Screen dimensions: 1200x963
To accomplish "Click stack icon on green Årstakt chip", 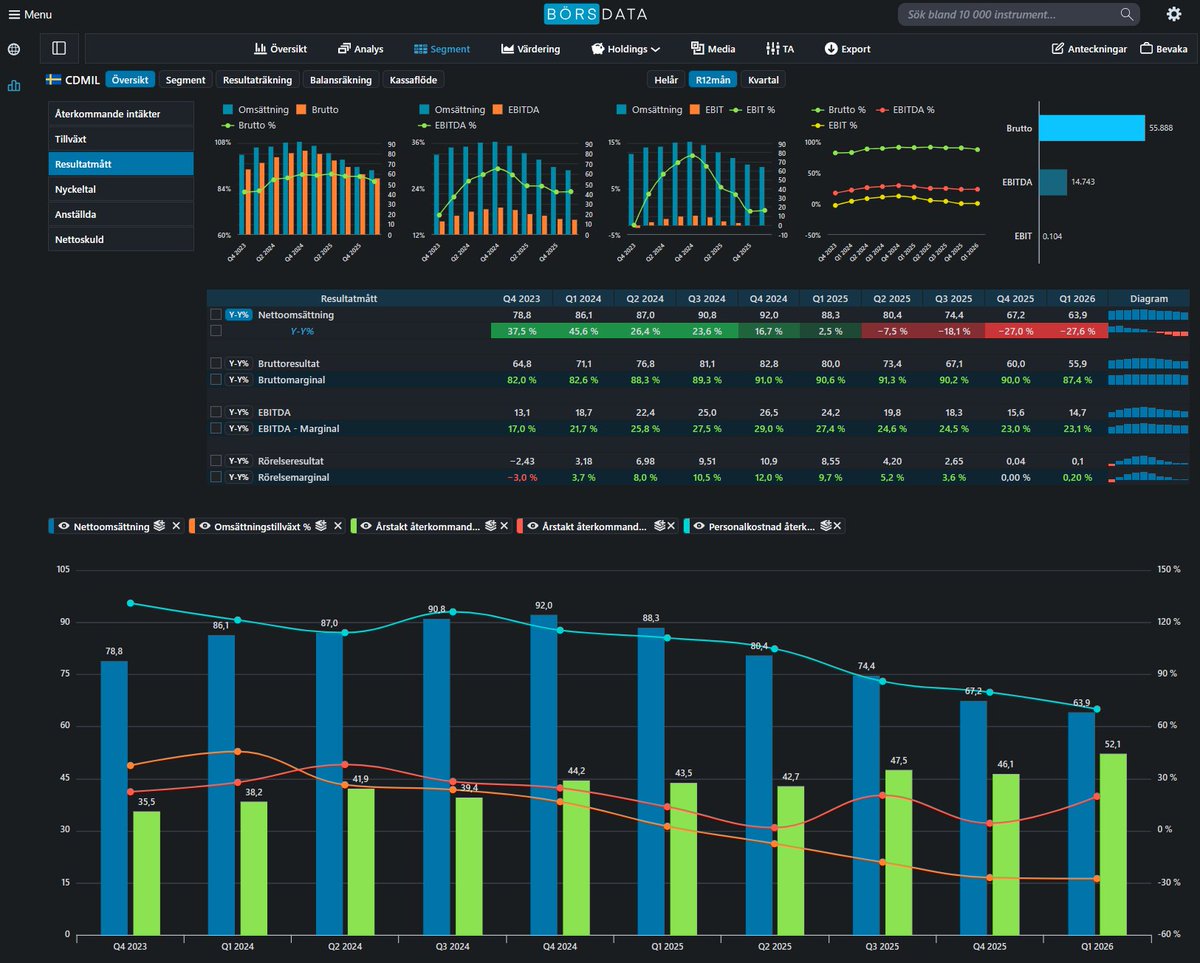I will (491, 526).
